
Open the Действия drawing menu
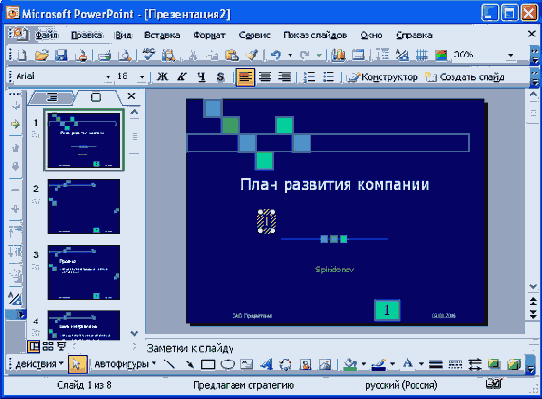click(39, 364)
